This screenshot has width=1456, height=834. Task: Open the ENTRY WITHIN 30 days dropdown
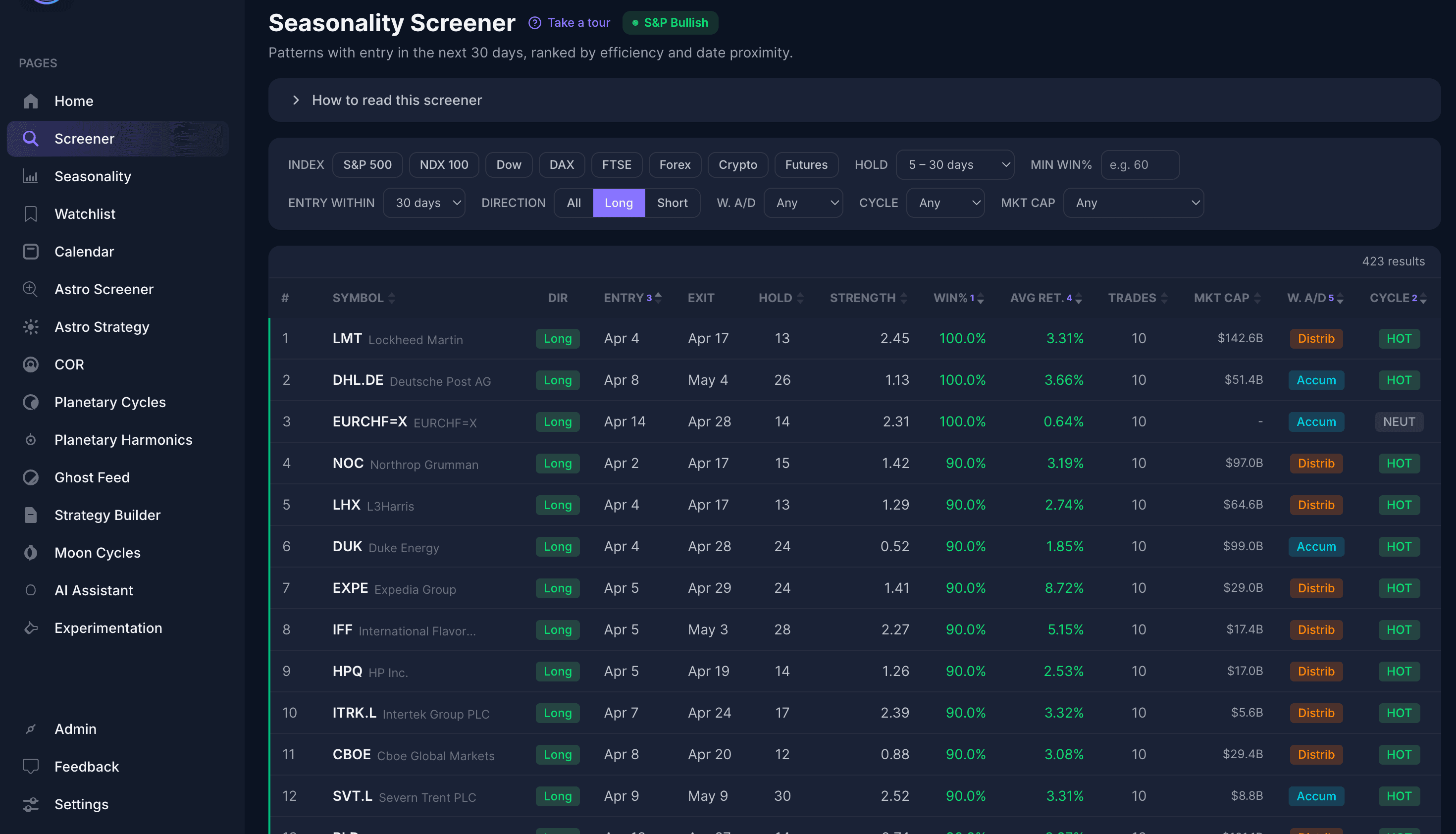(424, 203)
